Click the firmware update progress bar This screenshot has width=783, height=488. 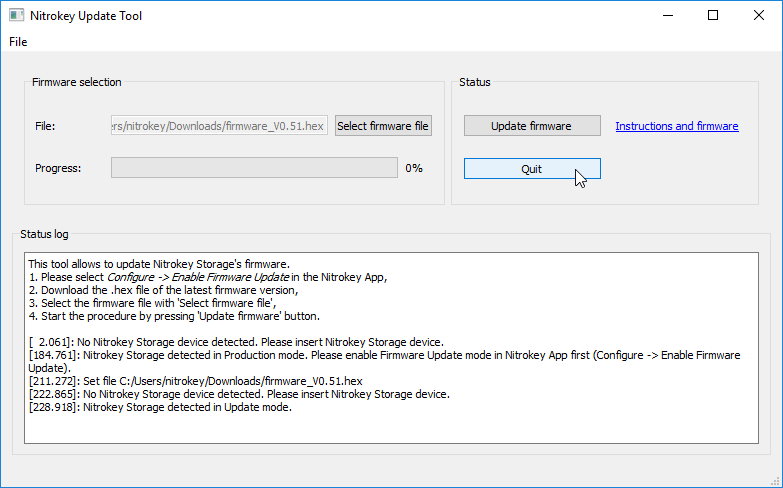(x=254, y=168)
